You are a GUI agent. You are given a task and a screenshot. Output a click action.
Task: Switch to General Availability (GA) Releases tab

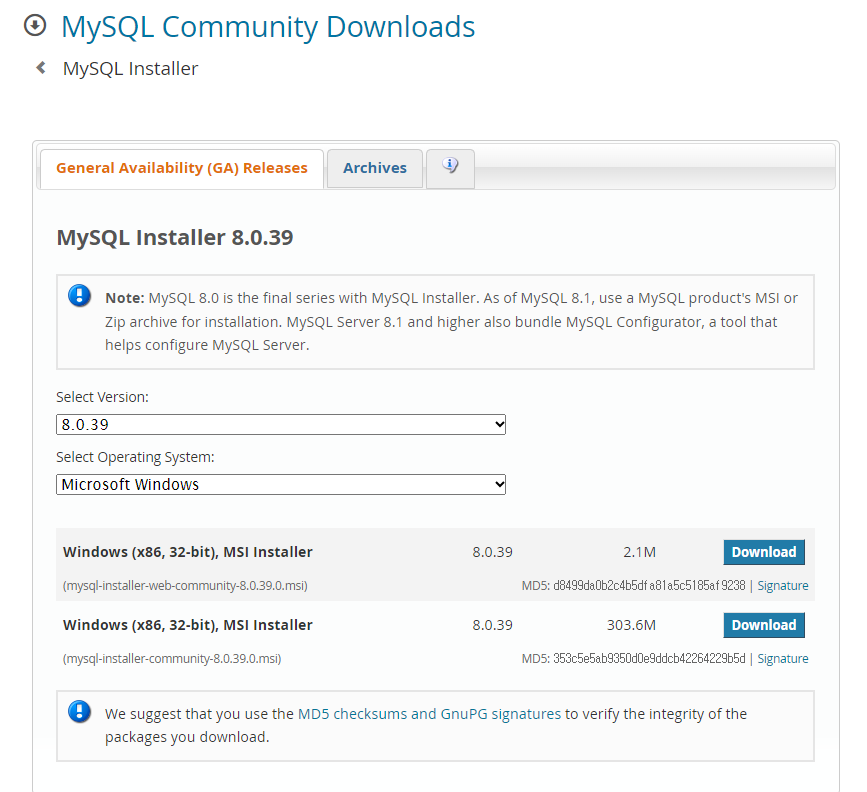tap(182, 168)
